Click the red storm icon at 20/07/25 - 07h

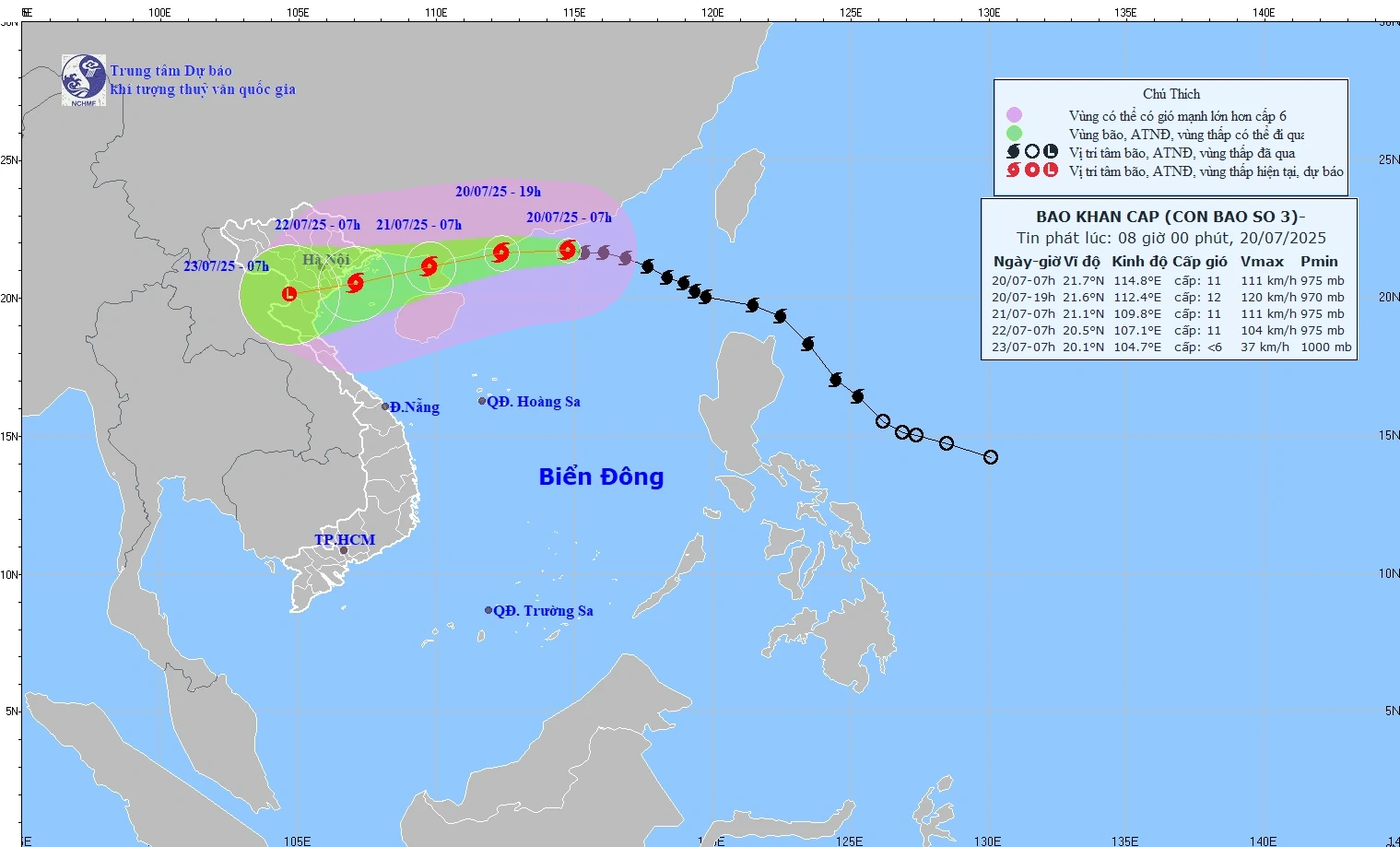pyautogui.click(x=568, y=250)
